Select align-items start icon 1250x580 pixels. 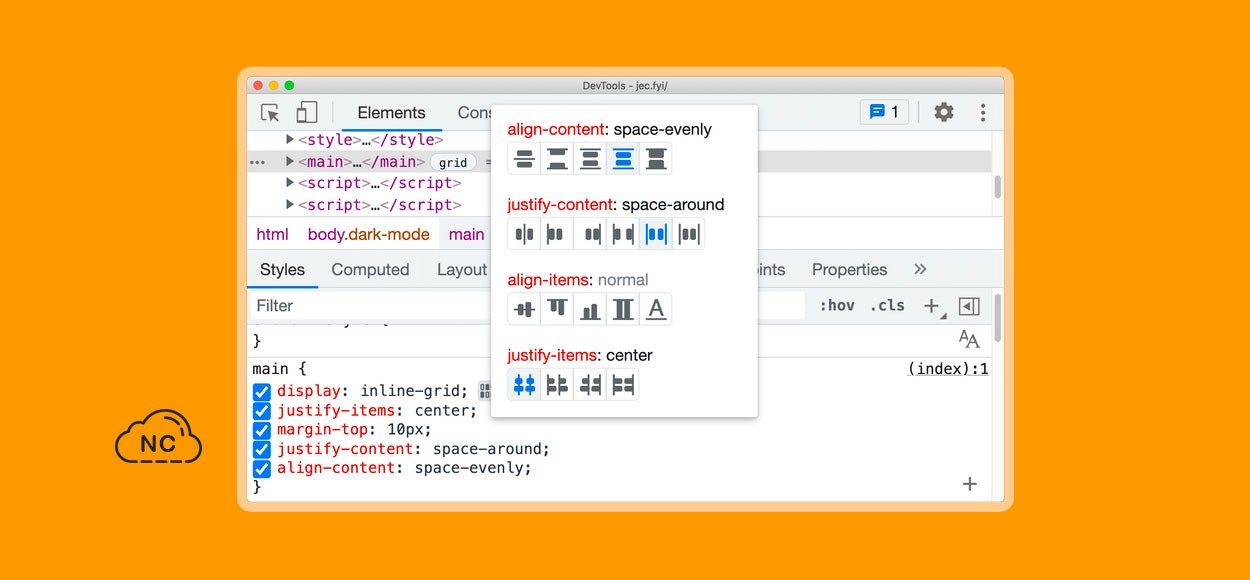point(557,309)
